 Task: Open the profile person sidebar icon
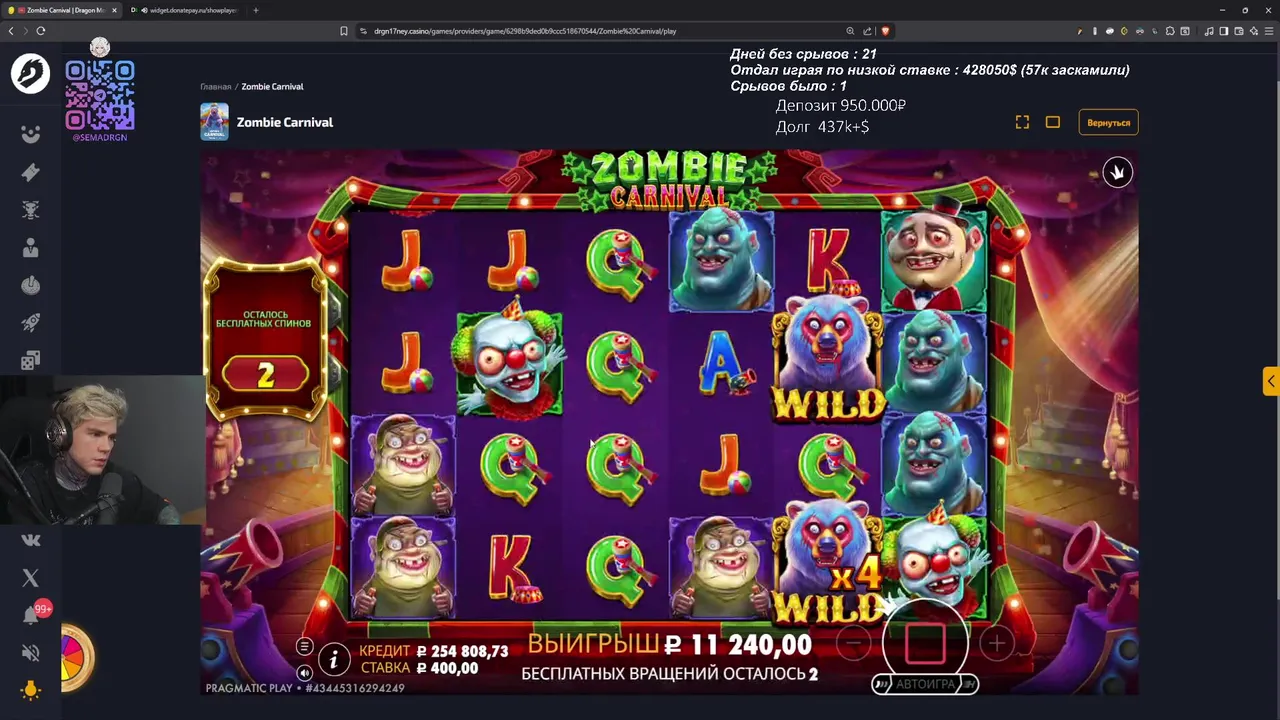pyautogui.click(x=31, y=248)
